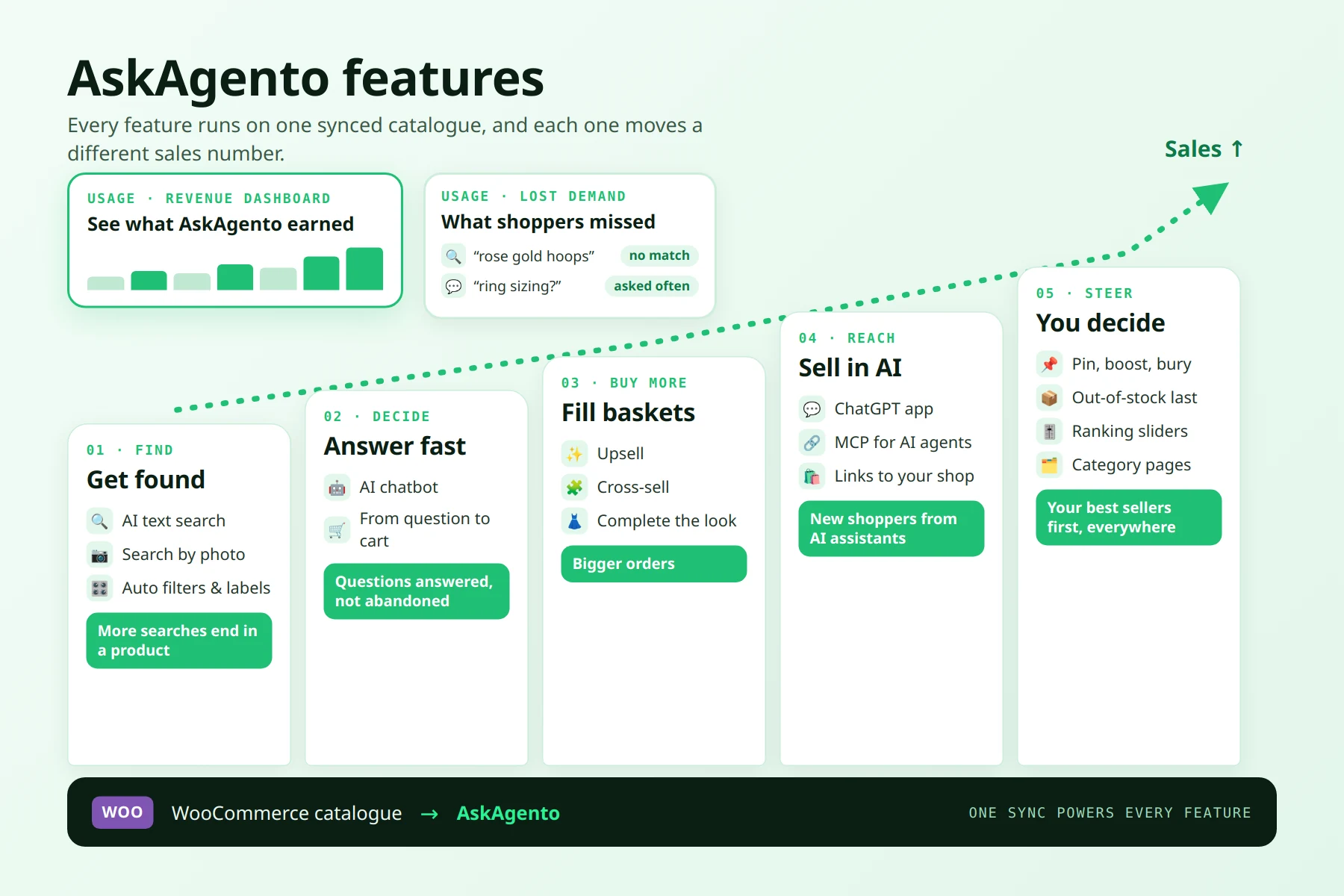The image size is (1344, 896).
Task: Click the "Sell in AI" card heading
Action: [850, 367]
